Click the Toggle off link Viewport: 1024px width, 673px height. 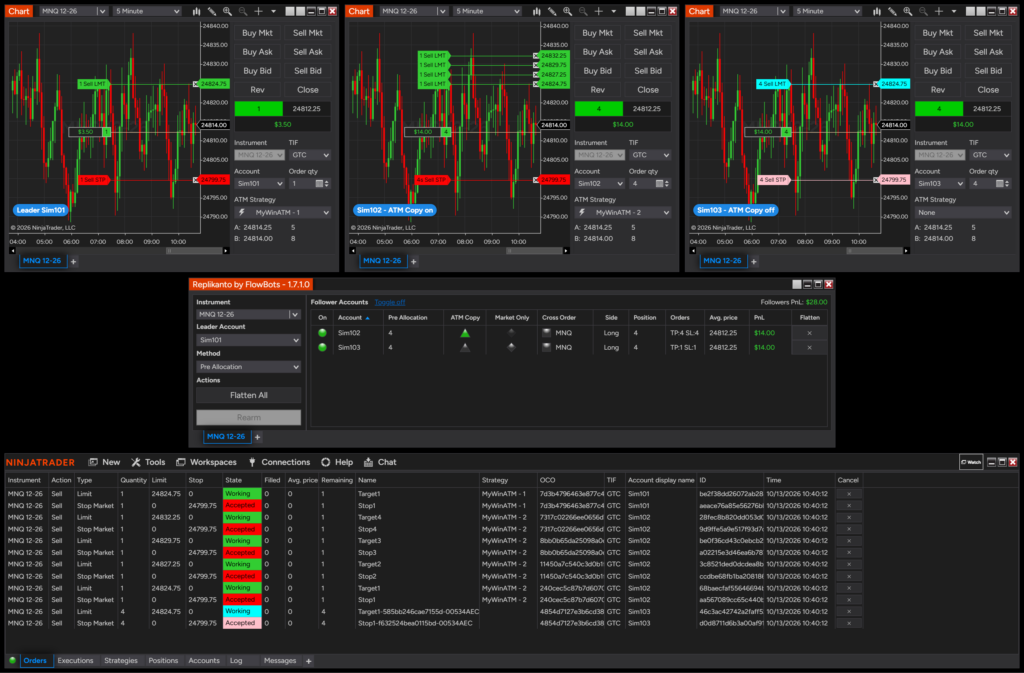390,302
